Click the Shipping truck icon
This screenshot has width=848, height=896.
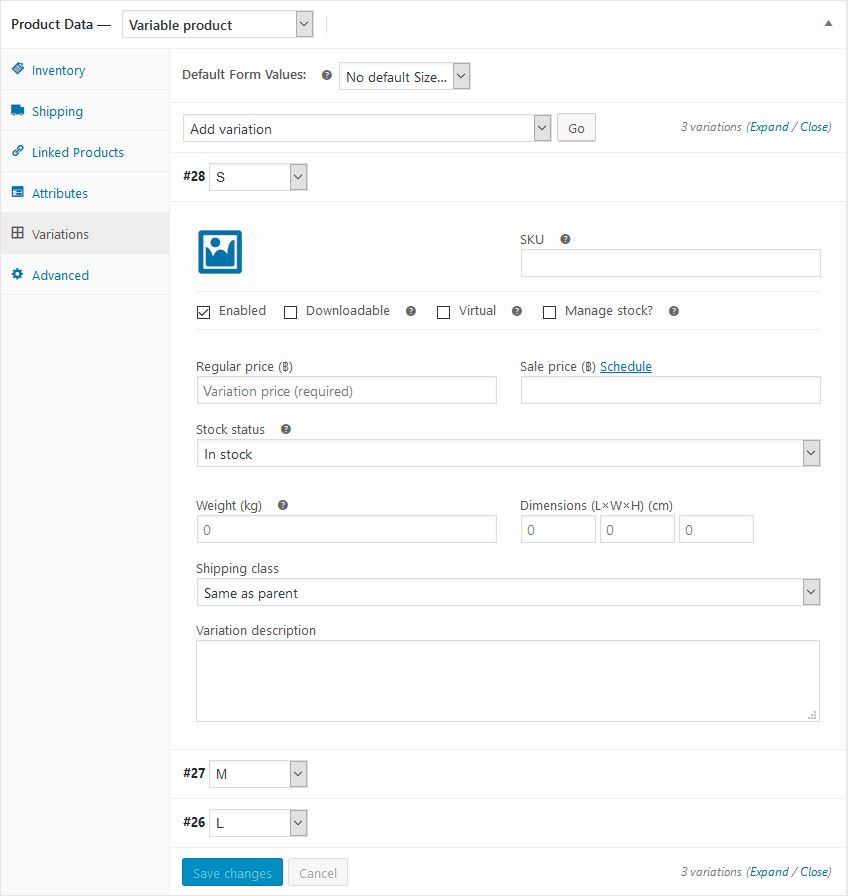18,110
